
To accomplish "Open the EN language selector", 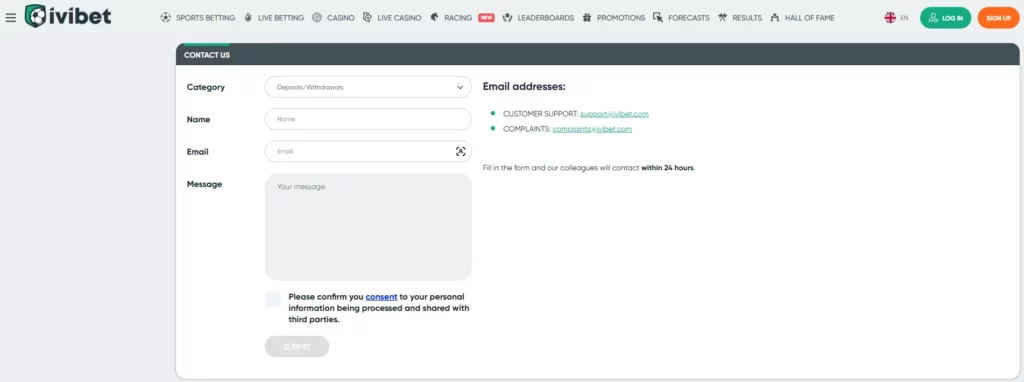I will (x=904, y=18).
